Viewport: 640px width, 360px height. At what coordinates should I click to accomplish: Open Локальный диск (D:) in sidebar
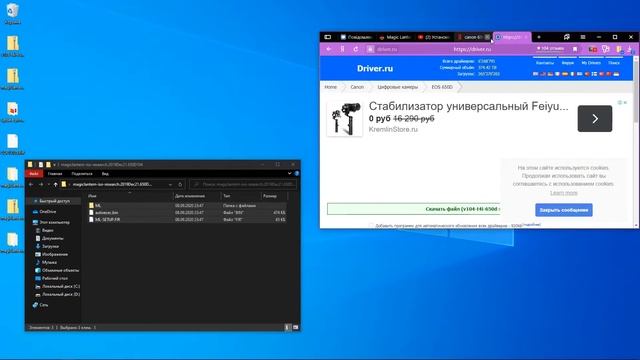[x=58, y=294]
